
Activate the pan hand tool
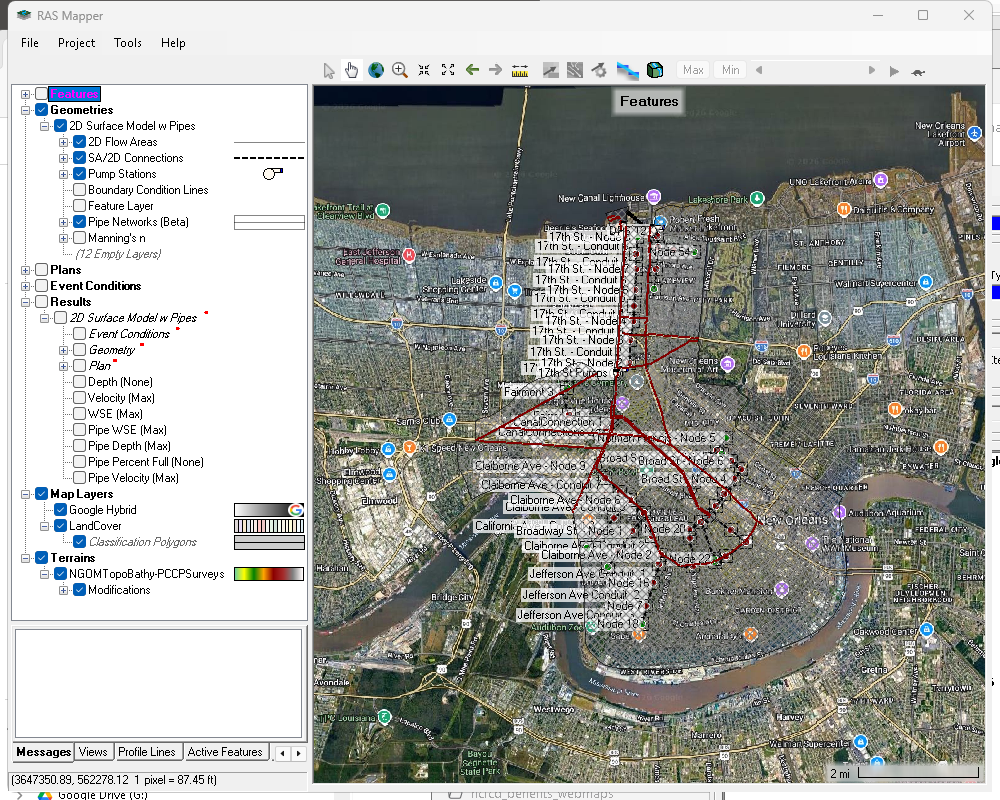point(351,70)
